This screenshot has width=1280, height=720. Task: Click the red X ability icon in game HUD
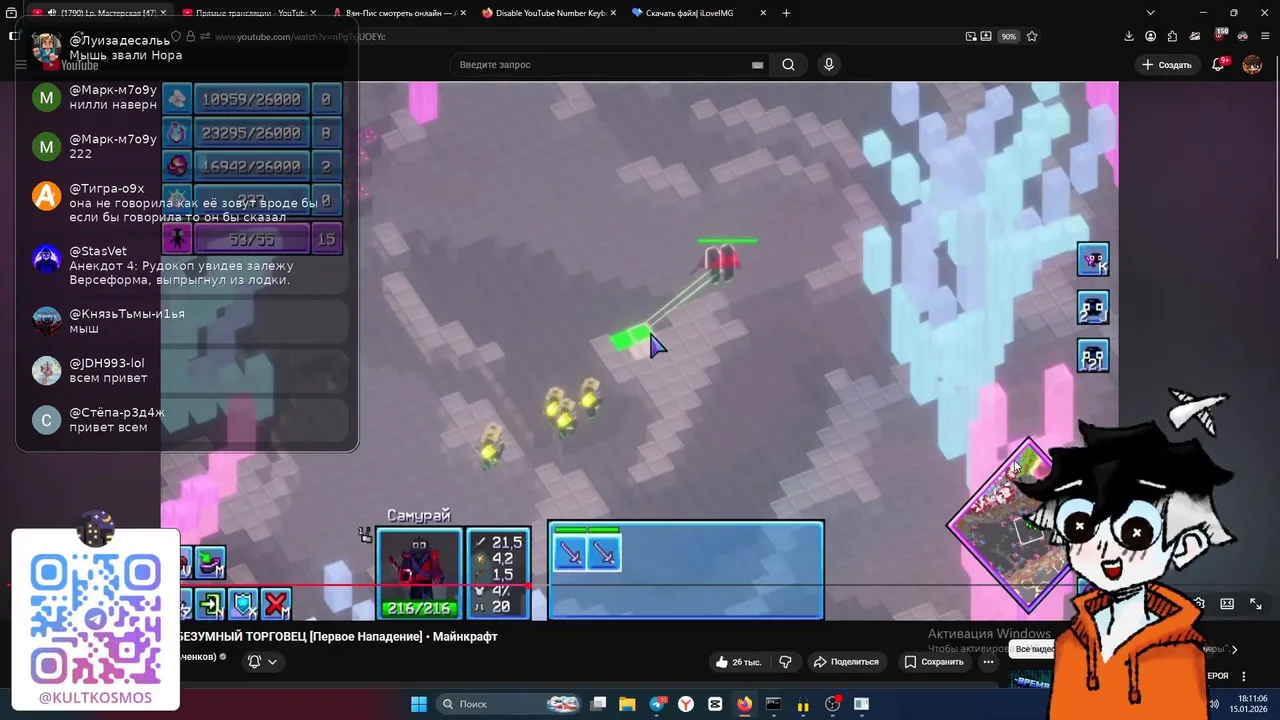(277, 604)
